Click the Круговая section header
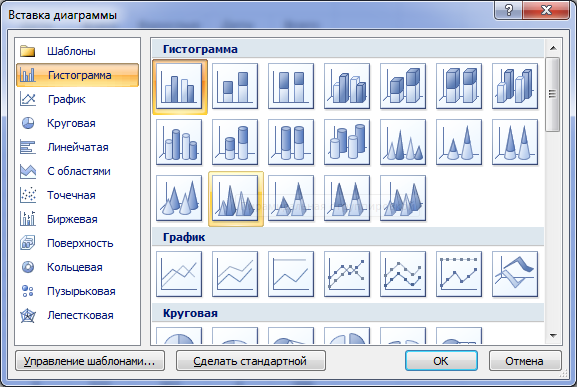This screenshot has height=387, width=577. tap(348, 313)
